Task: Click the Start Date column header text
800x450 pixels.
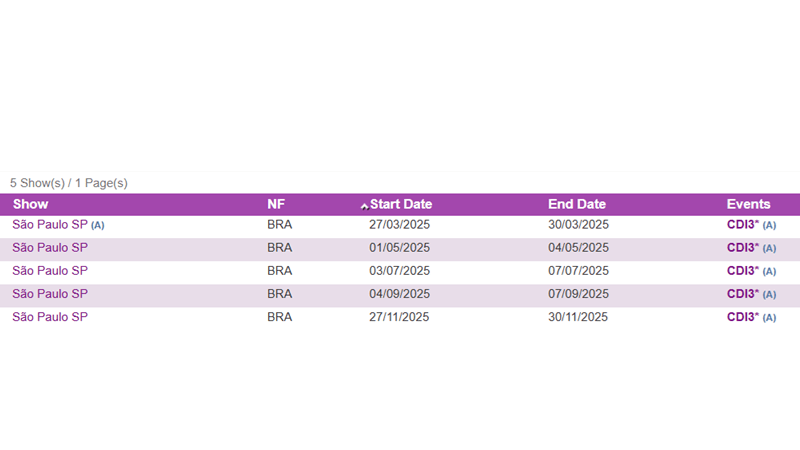Action: pyautogui.click(x=401, y=204)
